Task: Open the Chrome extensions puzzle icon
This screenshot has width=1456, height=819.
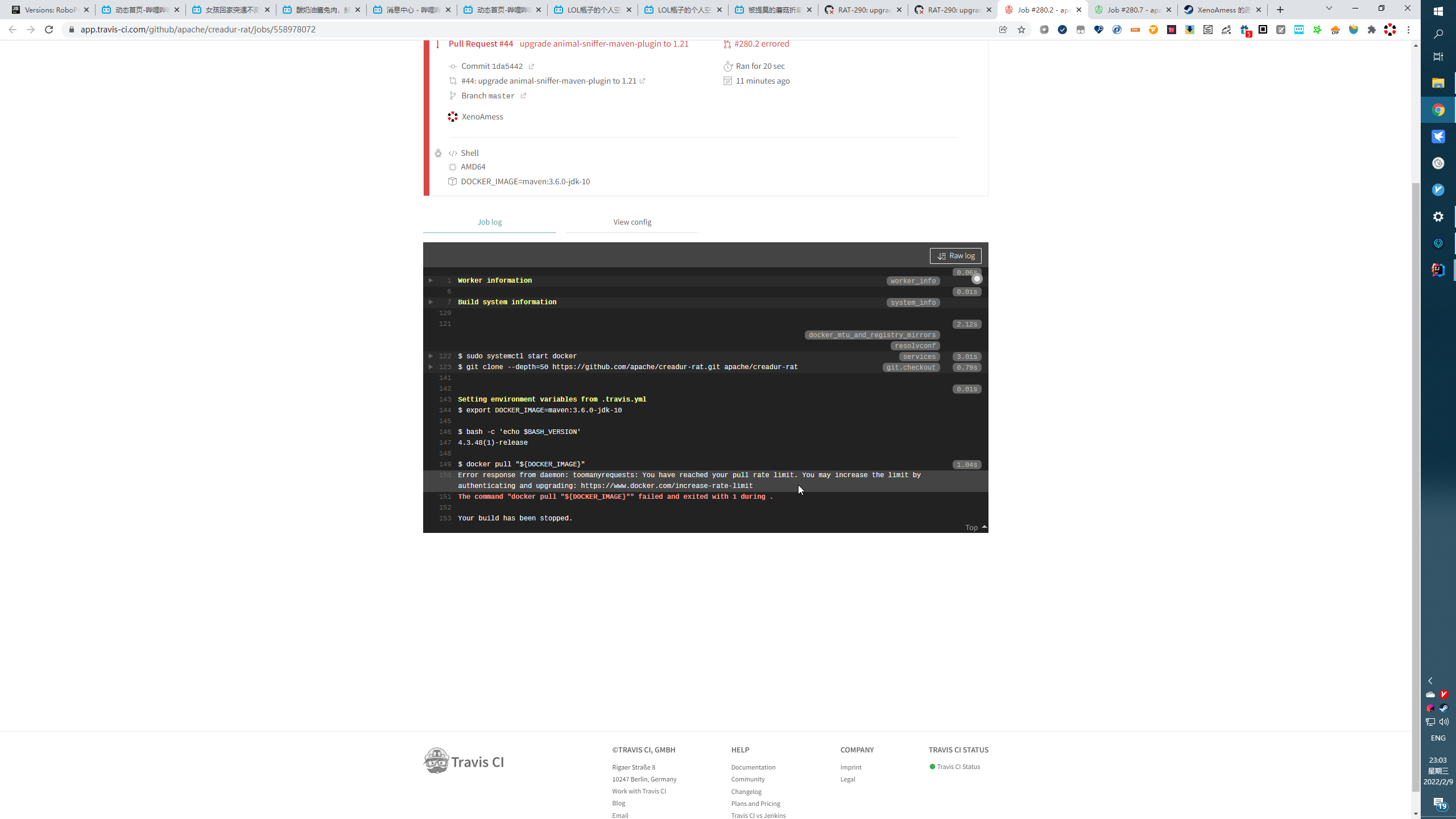Action: [x=1372, y=30]
